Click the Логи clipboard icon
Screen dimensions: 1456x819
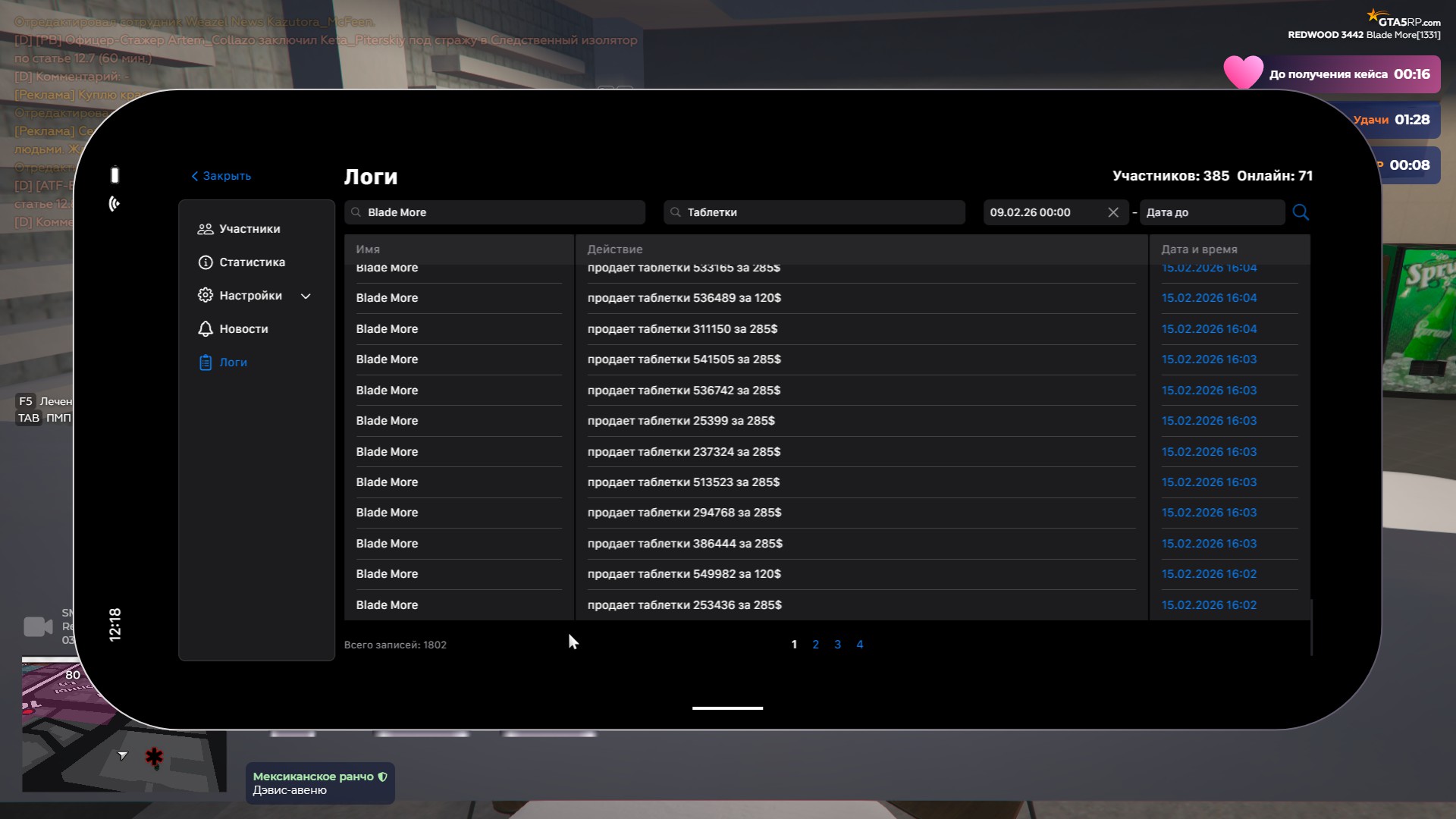[205, 362]
